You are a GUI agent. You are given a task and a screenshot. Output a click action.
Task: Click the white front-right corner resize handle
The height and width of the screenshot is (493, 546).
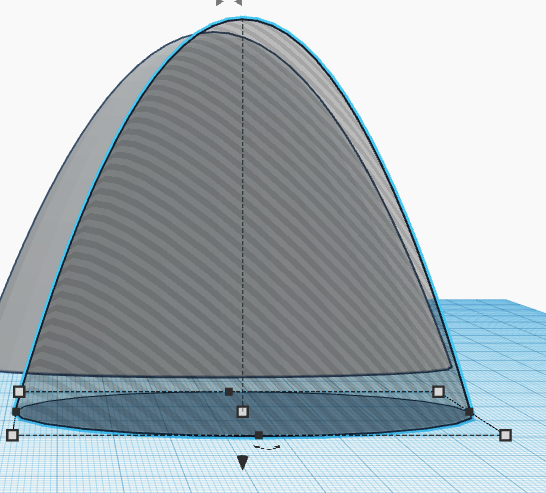pyautogui.click(x=506, y=435)
